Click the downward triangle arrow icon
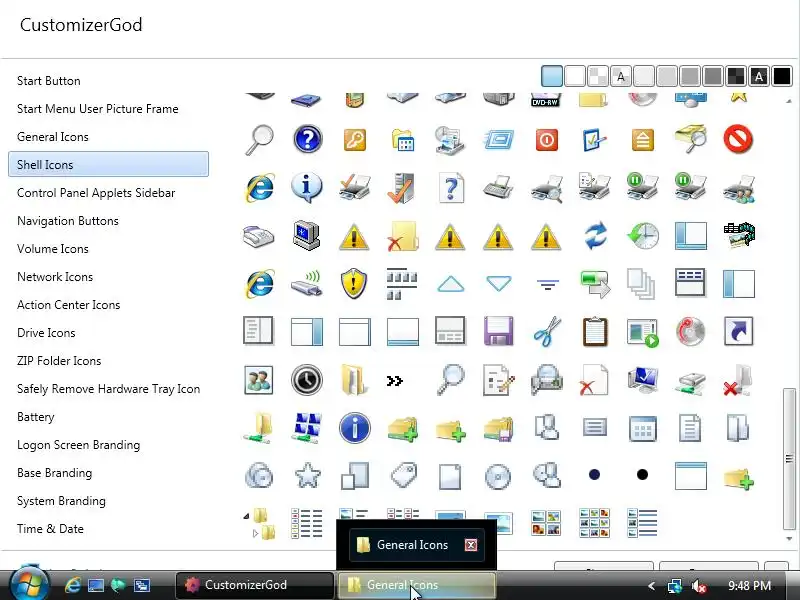This screenshot has height=600, width=800. (x=498, y=283)
